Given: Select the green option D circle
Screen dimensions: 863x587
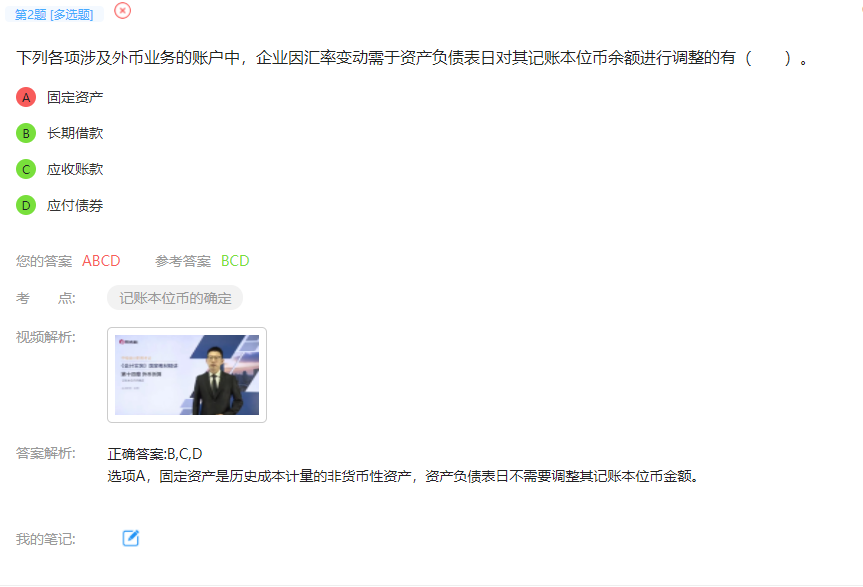Looking at the screenshot, I should click(26, 205).
